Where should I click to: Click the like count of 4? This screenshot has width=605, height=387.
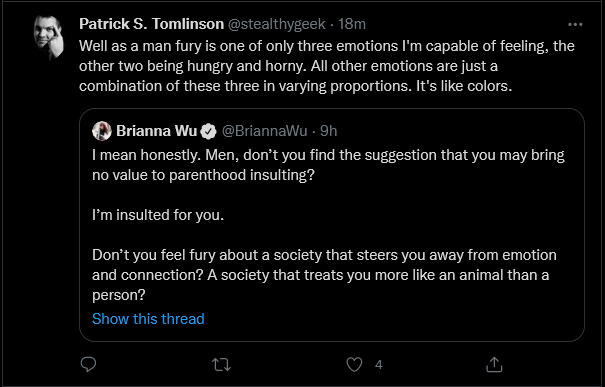coord(379,365)
